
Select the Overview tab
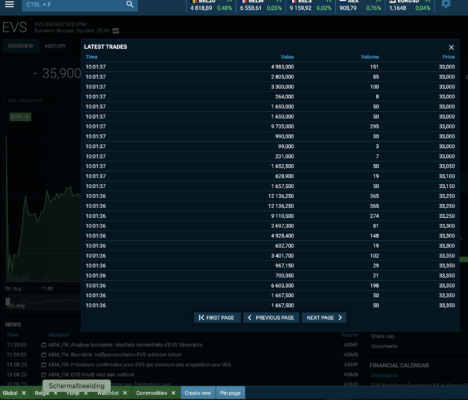pyautogui.click(x=21, y=46)
